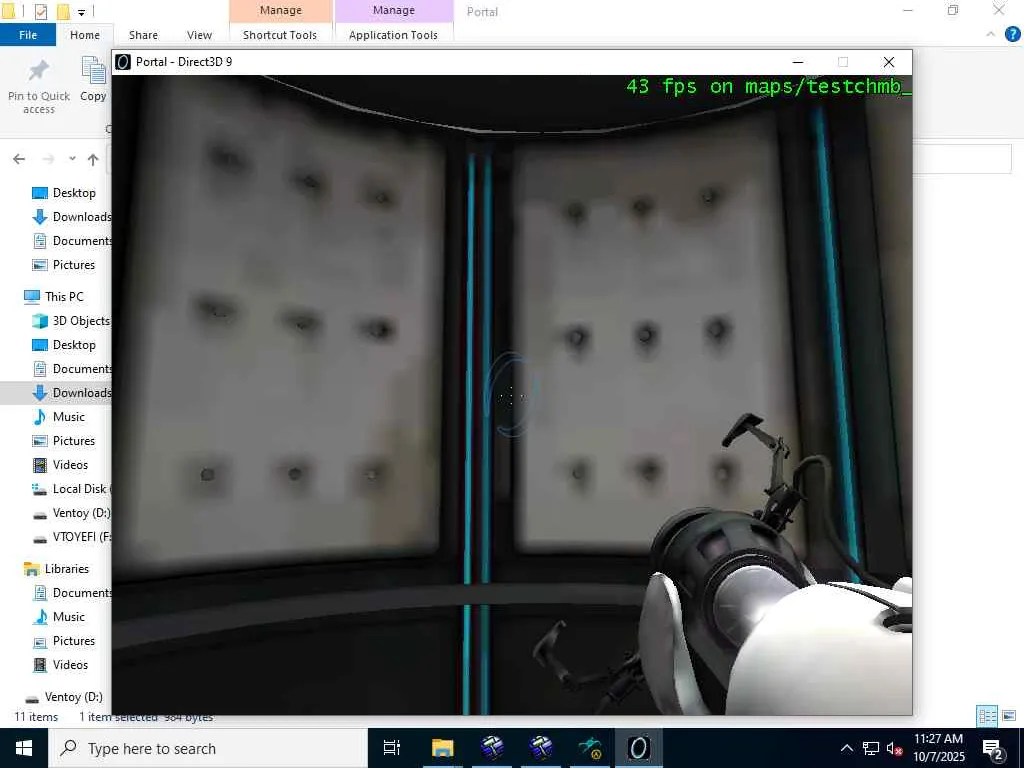Select Libraries in navigation pane
The image size is (1024, 768).
(67, 569)
